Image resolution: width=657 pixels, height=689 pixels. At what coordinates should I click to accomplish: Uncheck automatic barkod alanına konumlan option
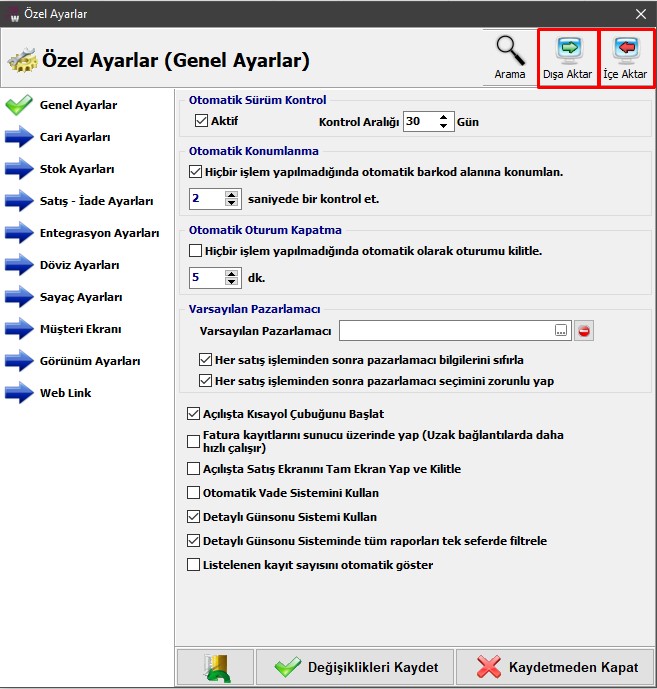196,171
